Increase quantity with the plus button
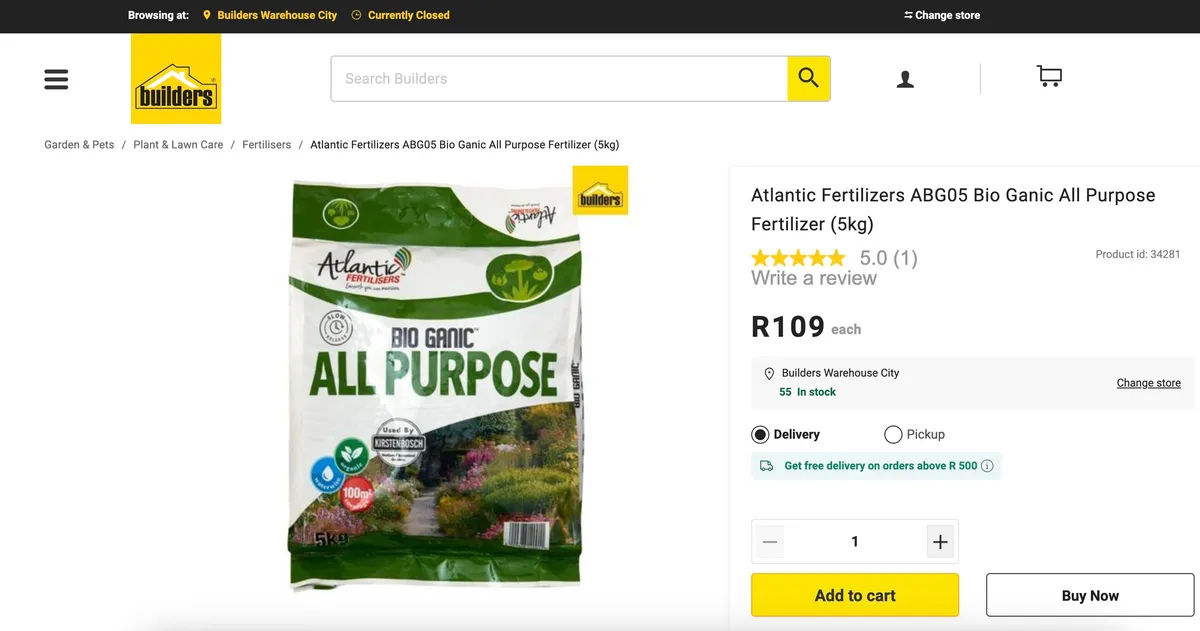The image size is (1200, 631). [x=940, y=542]
